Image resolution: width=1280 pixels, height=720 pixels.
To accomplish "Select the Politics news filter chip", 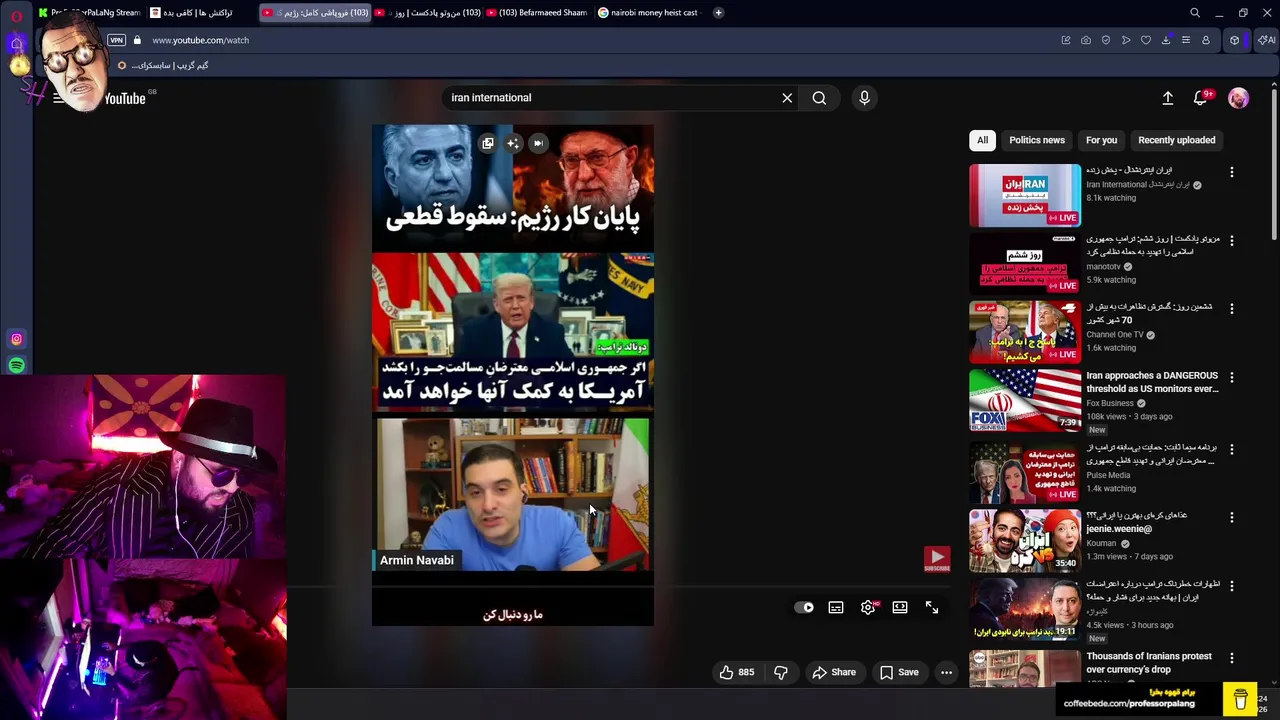I will click(x=1037, y=140).
